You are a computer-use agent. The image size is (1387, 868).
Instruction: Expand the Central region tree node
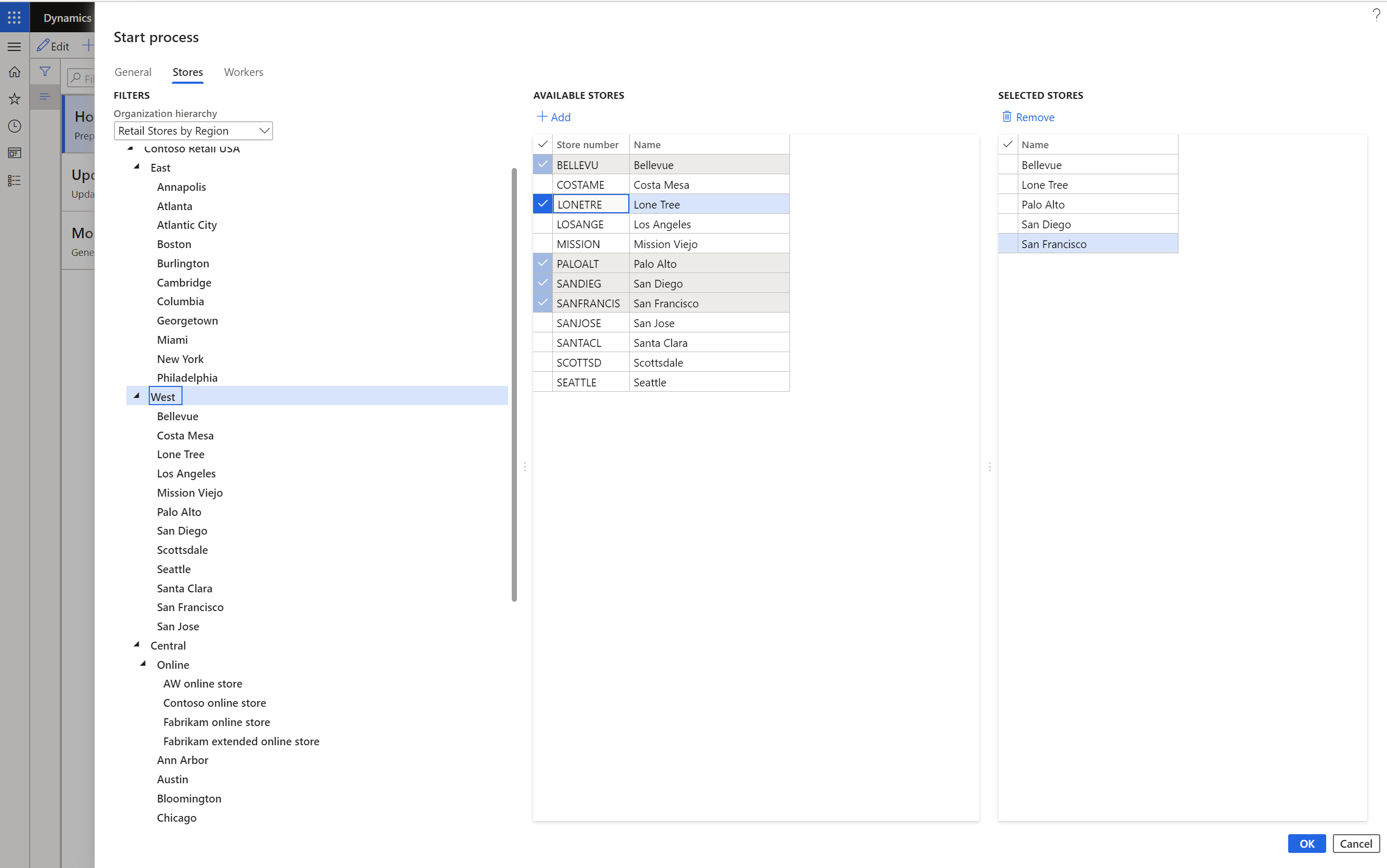136,645
